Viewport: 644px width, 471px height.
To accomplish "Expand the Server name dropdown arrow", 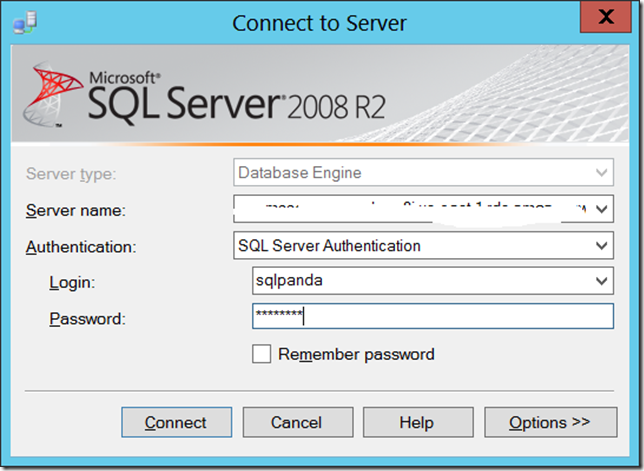I will [600, 209].
